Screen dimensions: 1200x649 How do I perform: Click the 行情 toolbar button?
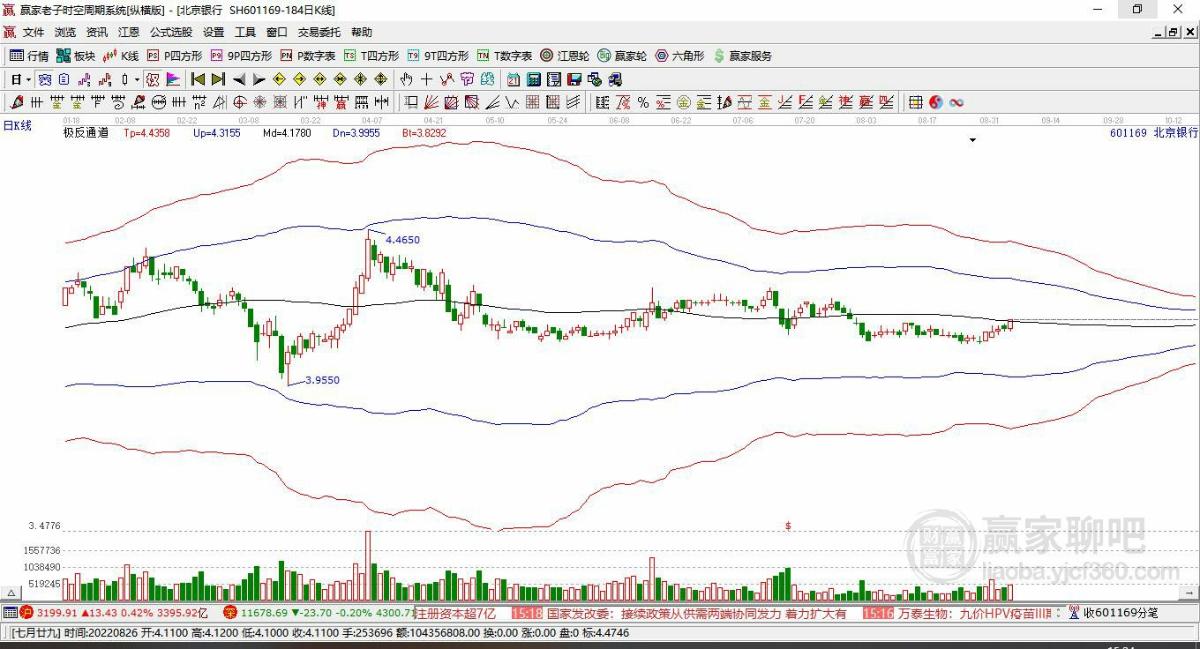tap(29, 56)
